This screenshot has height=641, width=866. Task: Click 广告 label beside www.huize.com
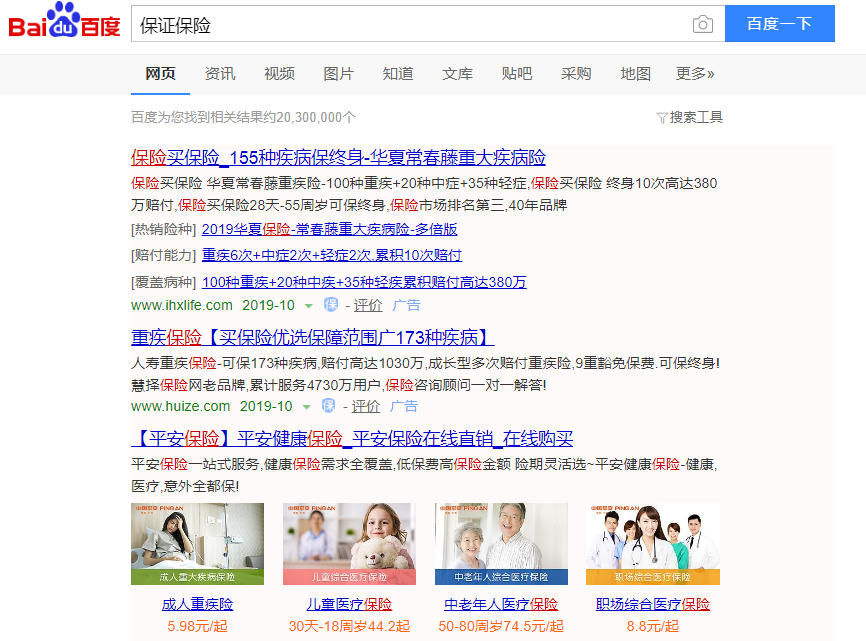pos(404,407)
